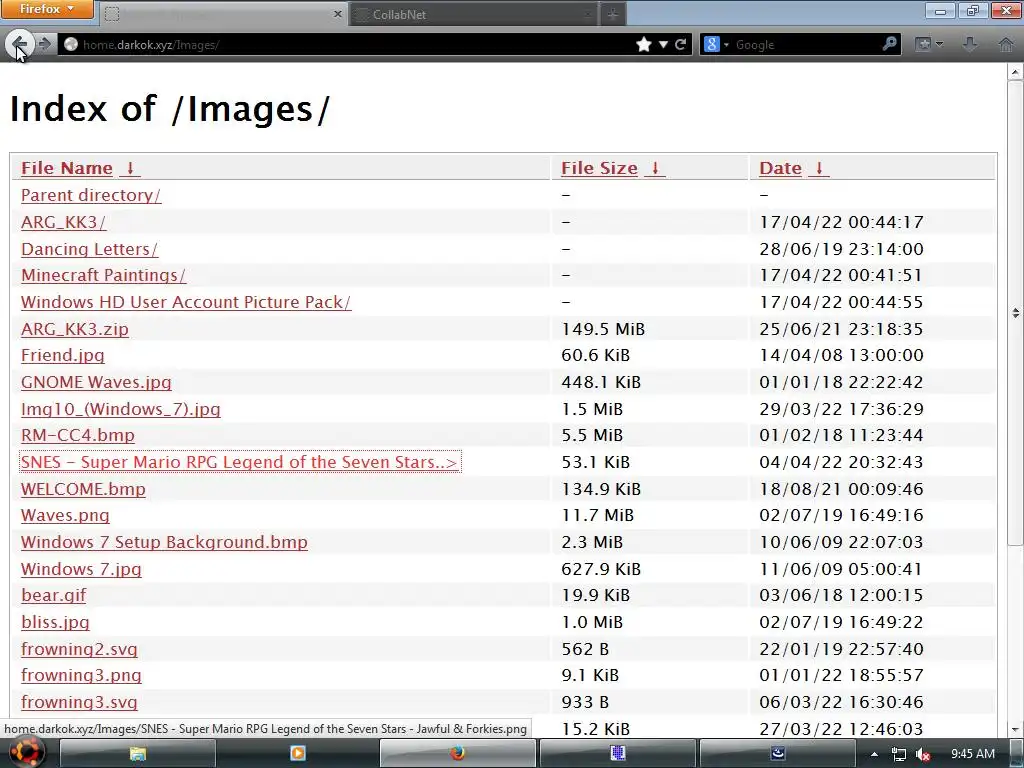
Task: Click the 9:45 AM clock
Action: [973, 754]
